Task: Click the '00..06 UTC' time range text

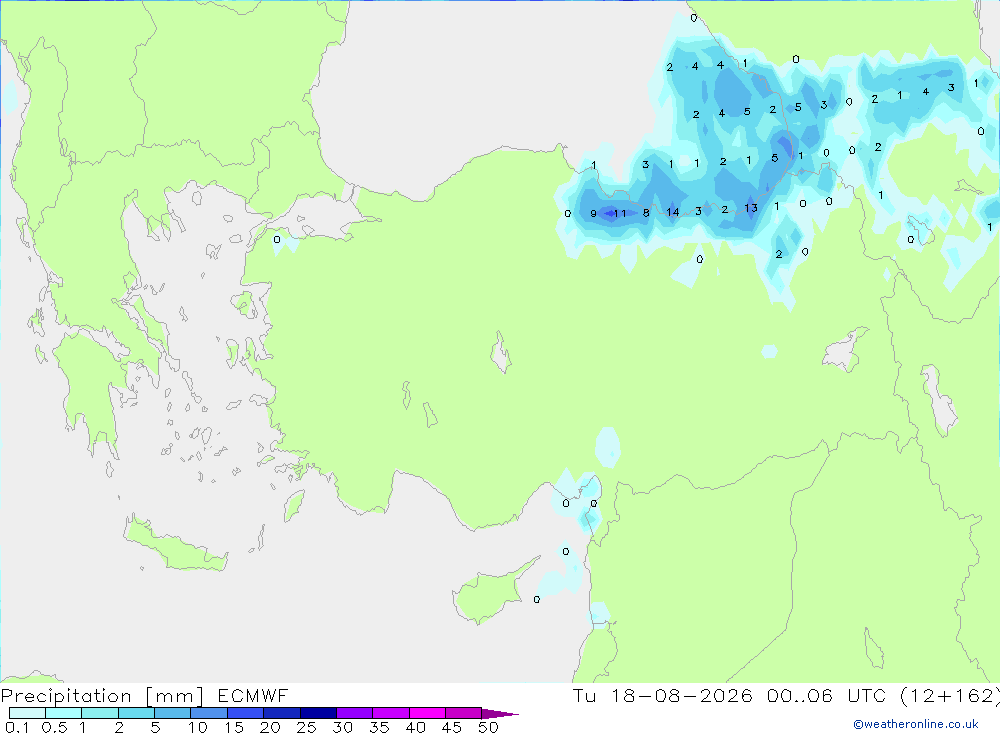Action: pyautogui.click(x=827, y=695)
